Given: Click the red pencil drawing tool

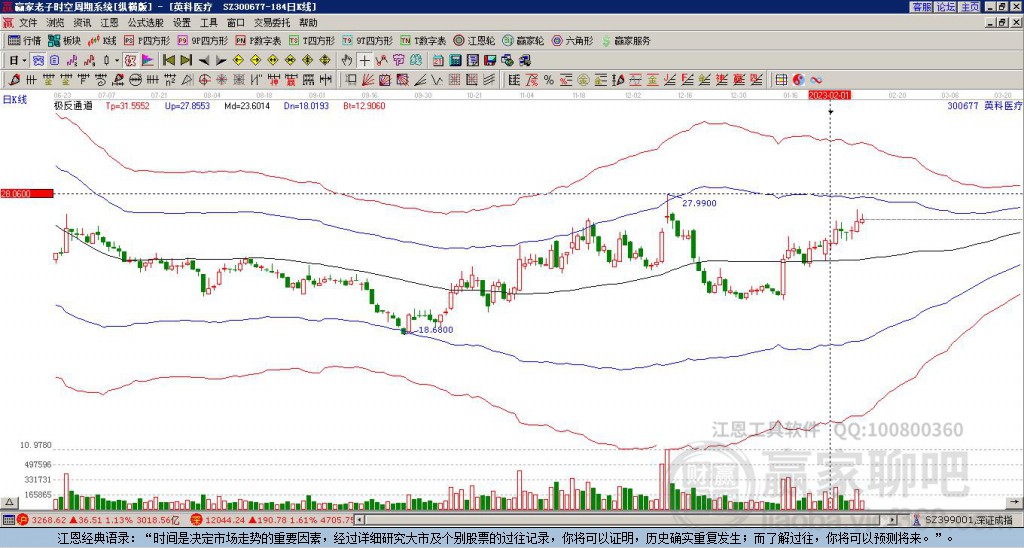Looking at the screenshot, I should point(14,80).
